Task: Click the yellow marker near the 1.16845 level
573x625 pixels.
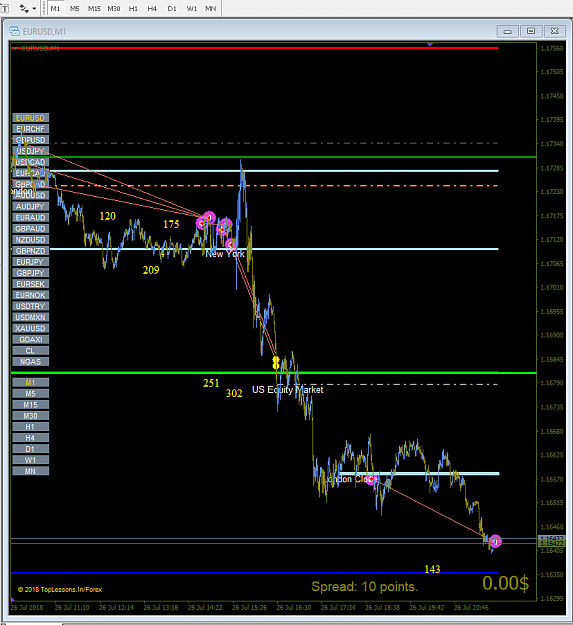Action: [276, 363]
